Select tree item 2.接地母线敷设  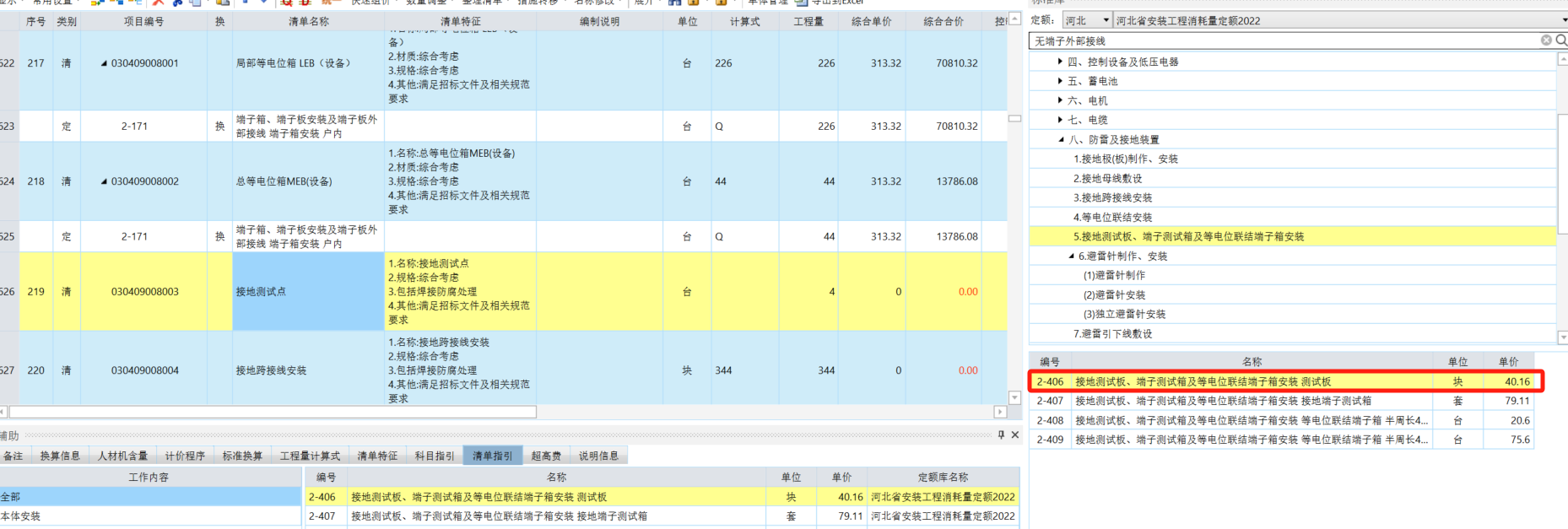click(x=1108, y=178)
